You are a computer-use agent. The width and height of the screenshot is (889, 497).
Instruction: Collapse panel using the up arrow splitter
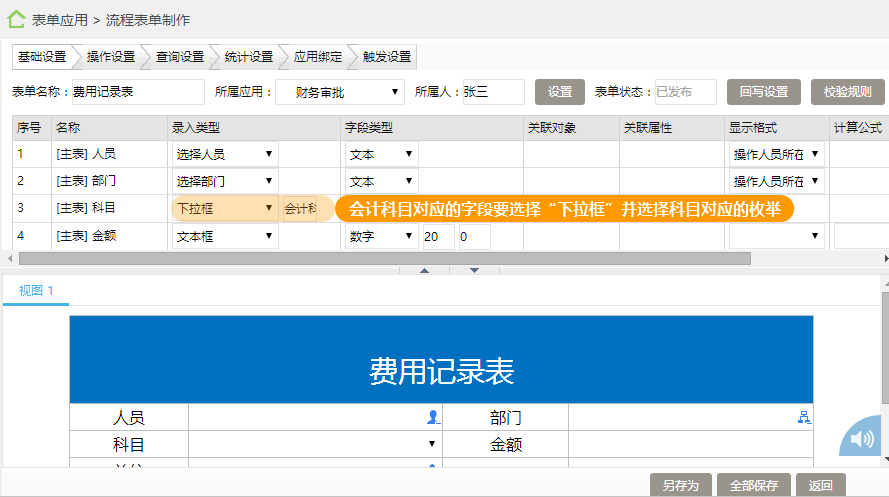point(424,270)
